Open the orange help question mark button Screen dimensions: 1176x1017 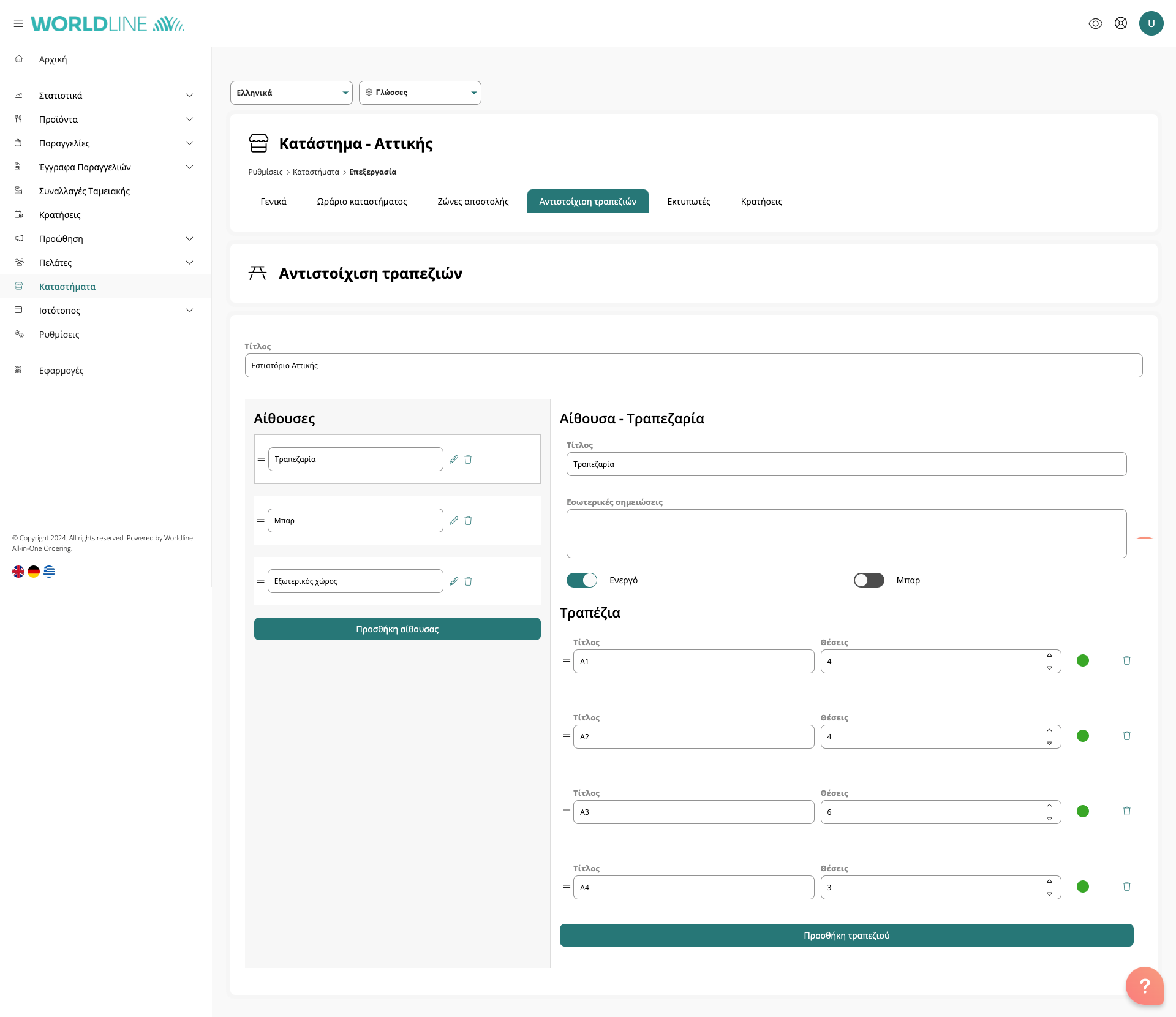coord(1144,986)
